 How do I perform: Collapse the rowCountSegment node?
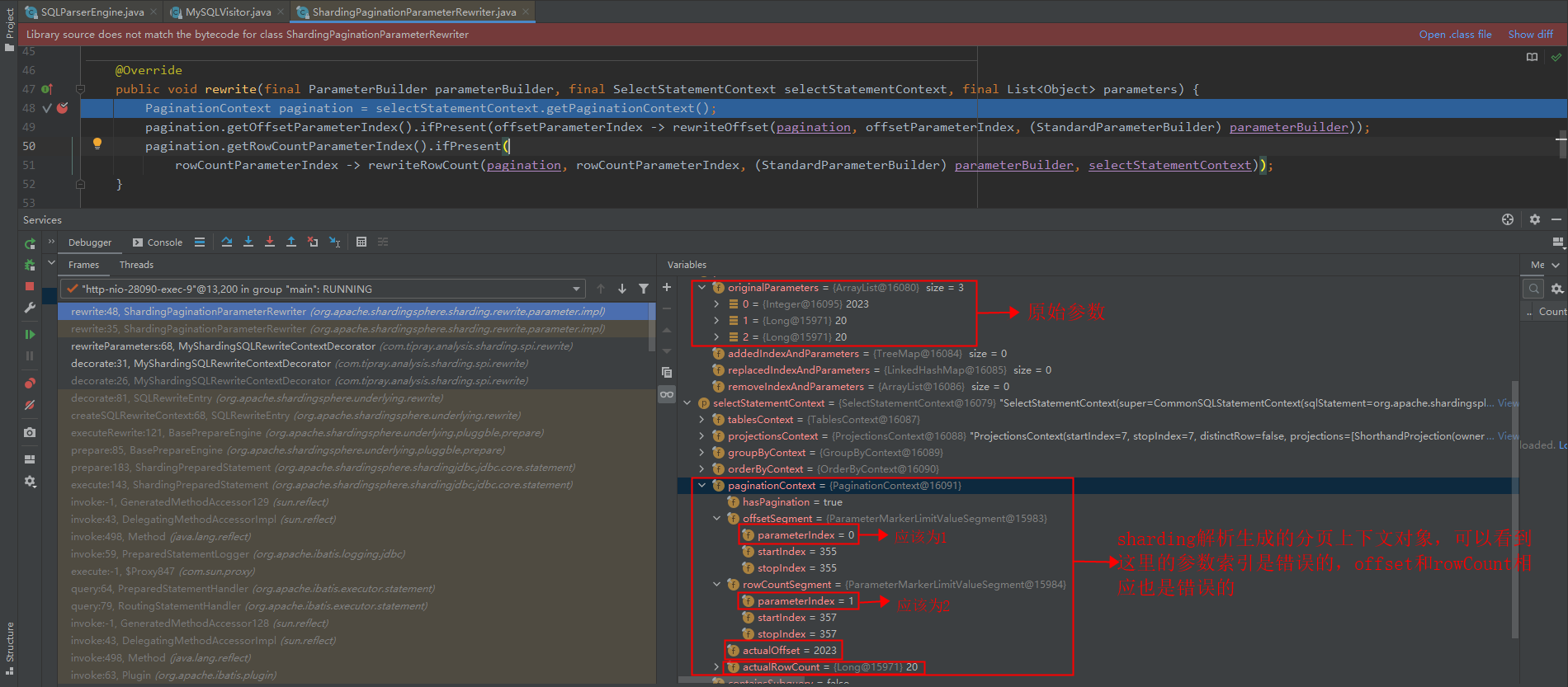click(x=717, y=585)
